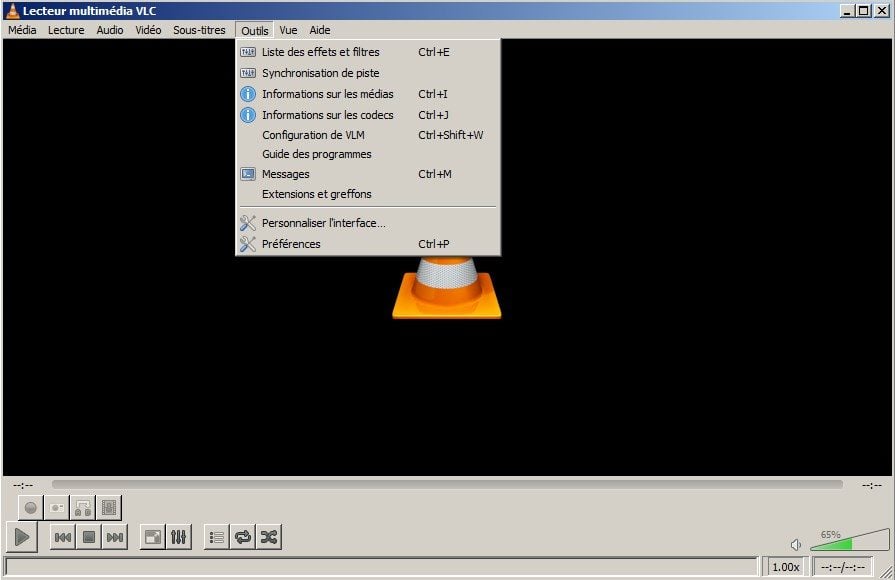Open the Sous-titres menu
Viewport: 895px width, 580px height.
click(x=199, y=30)
